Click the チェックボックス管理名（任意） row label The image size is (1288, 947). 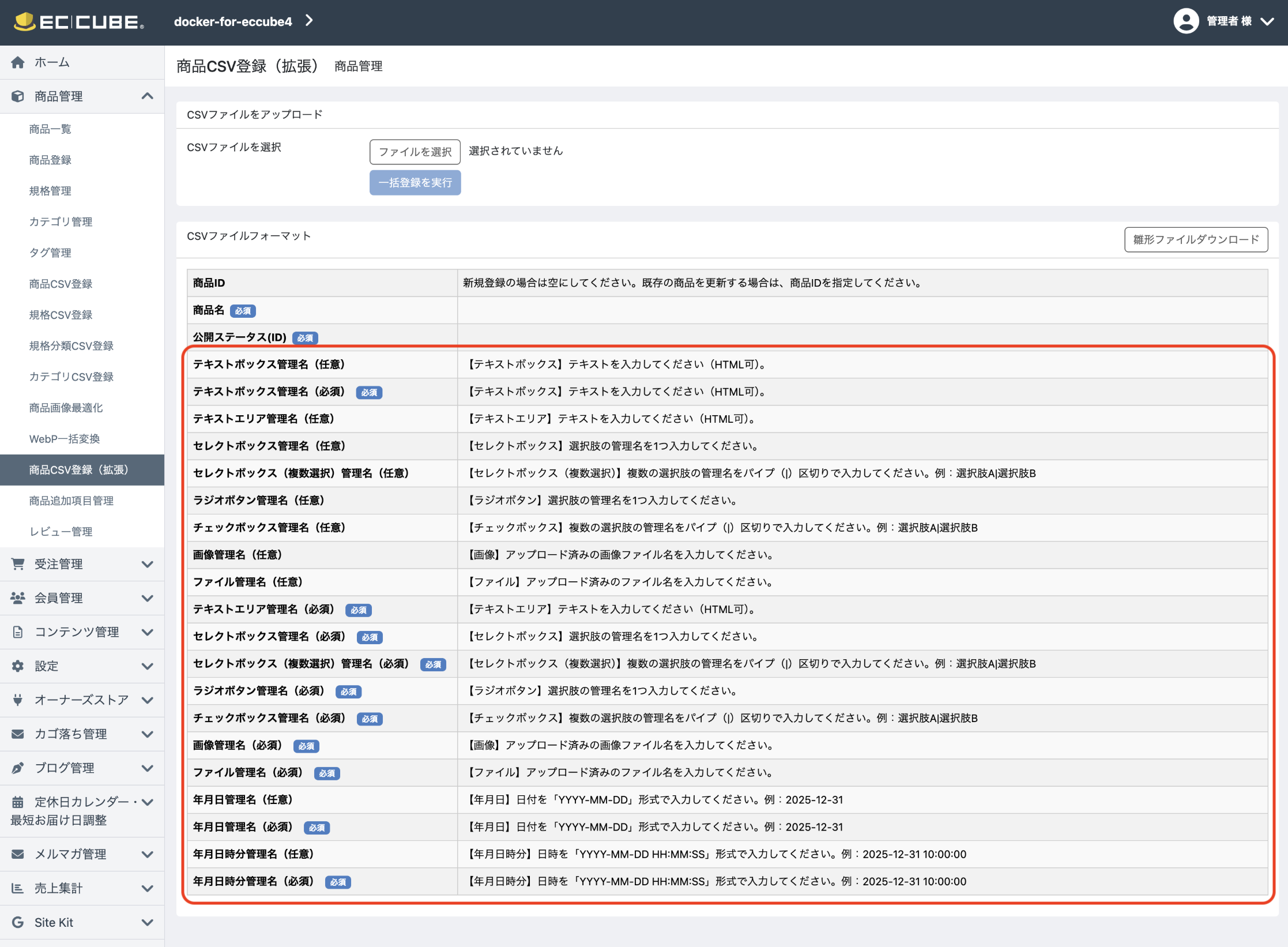(269, 528)
